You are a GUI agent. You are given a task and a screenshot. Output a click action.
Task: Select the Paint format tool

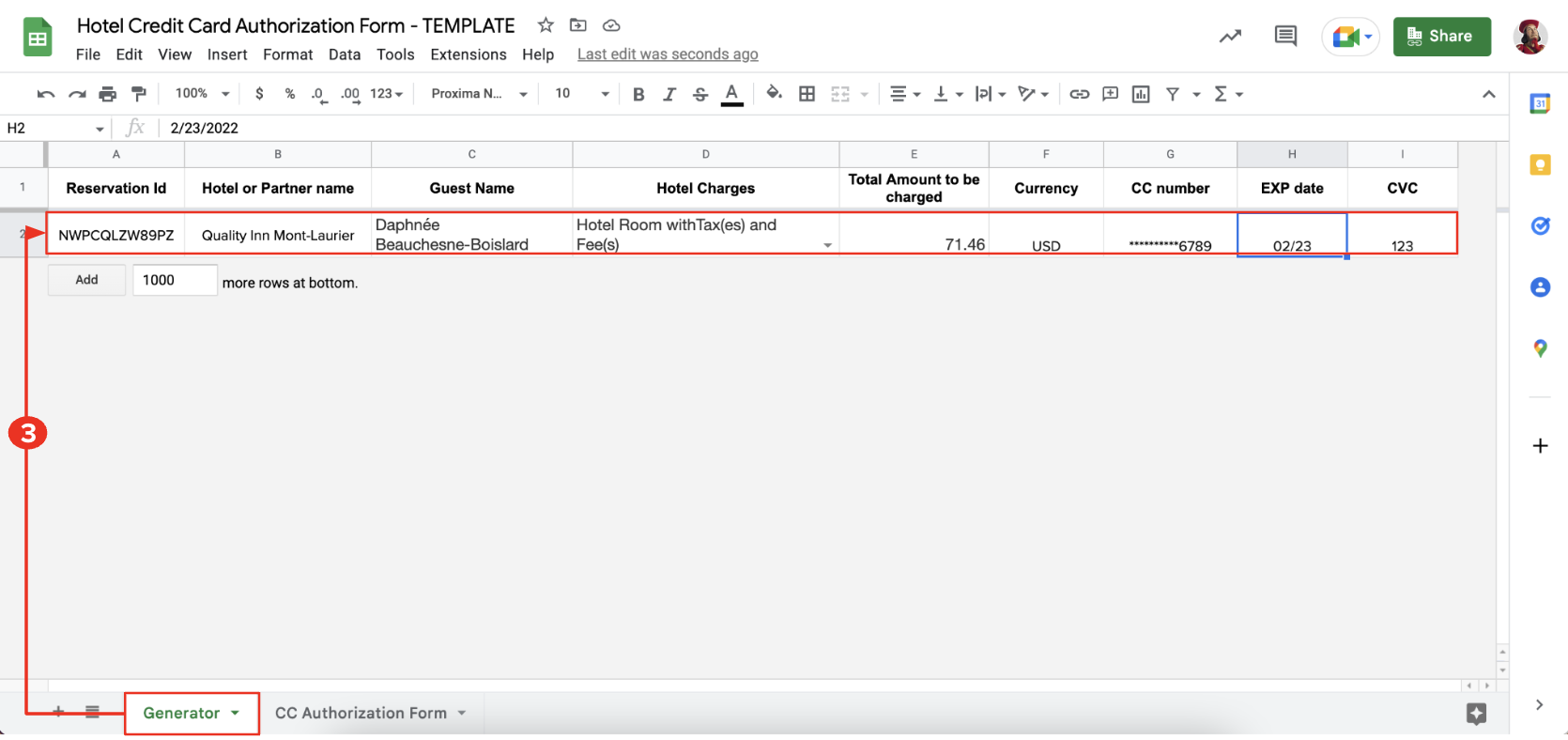[x=139, y=94]
